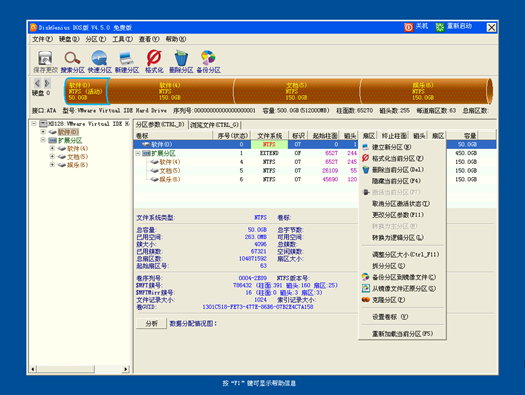Expand the 文档(5) node in left tree
Screen dimensions: 525x395
[52, 156]
